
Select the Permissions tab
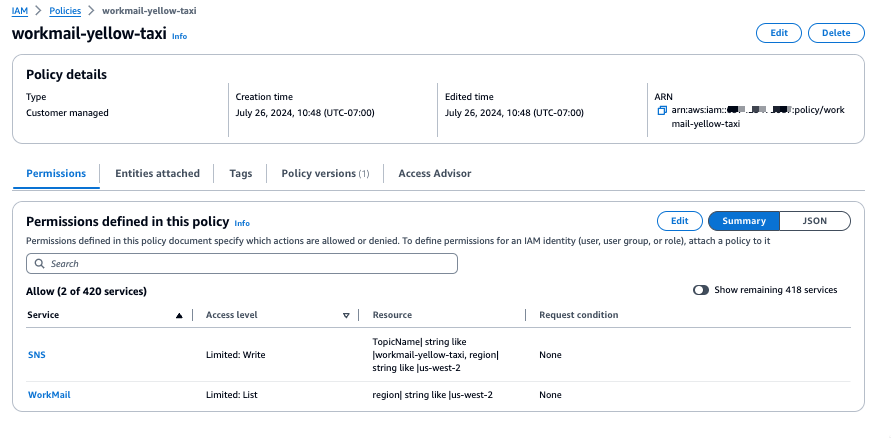coord(56,173)
